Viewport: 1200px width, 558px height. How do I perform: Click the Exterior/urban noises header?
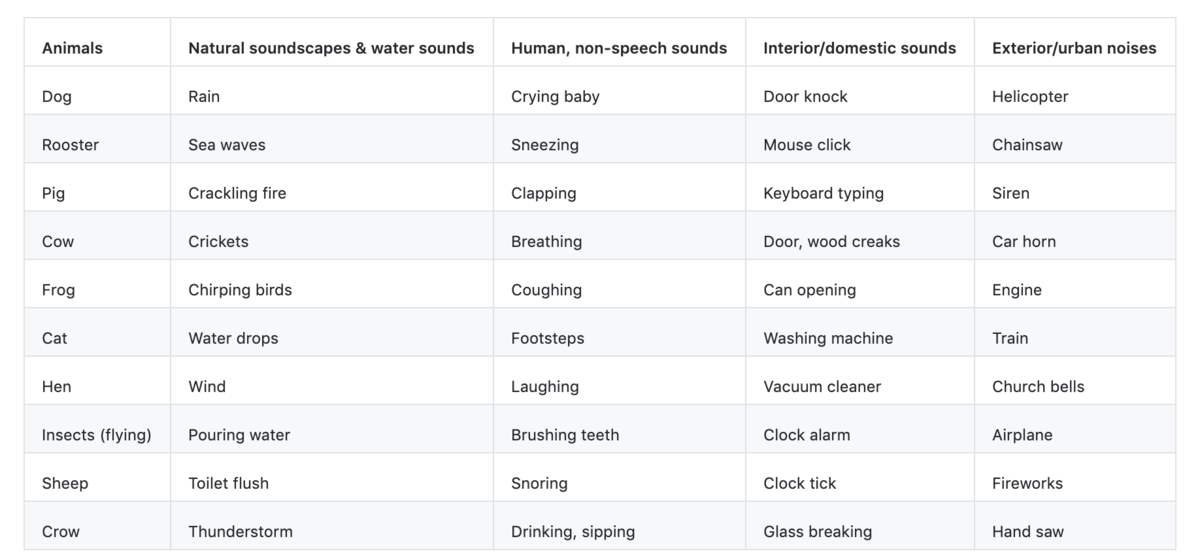point(1074,48)
